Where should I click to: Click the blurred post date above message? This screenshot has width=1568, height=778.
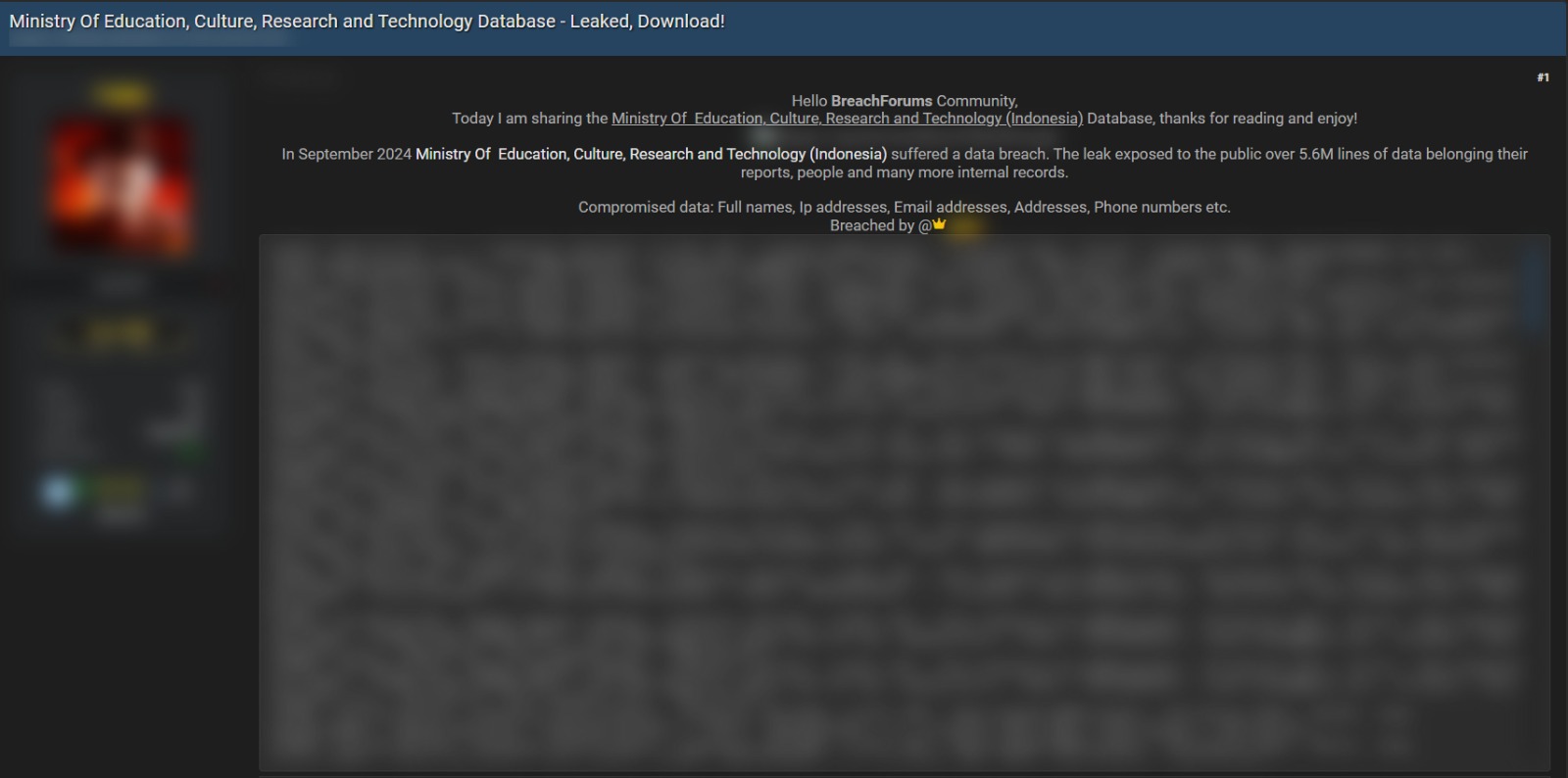click(300, 79)
